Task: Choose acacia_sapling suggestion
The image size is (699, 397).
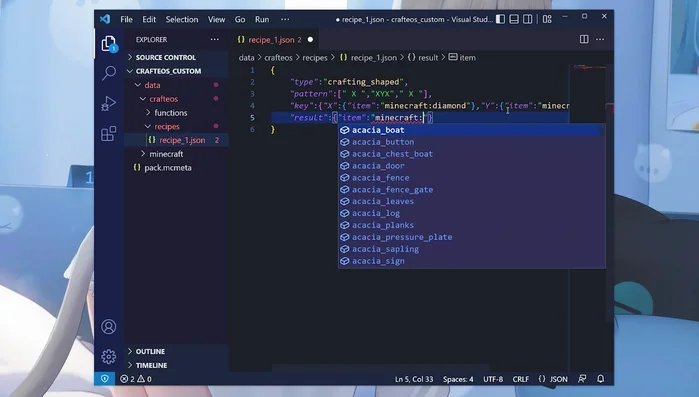Action: tap(472, 249)
